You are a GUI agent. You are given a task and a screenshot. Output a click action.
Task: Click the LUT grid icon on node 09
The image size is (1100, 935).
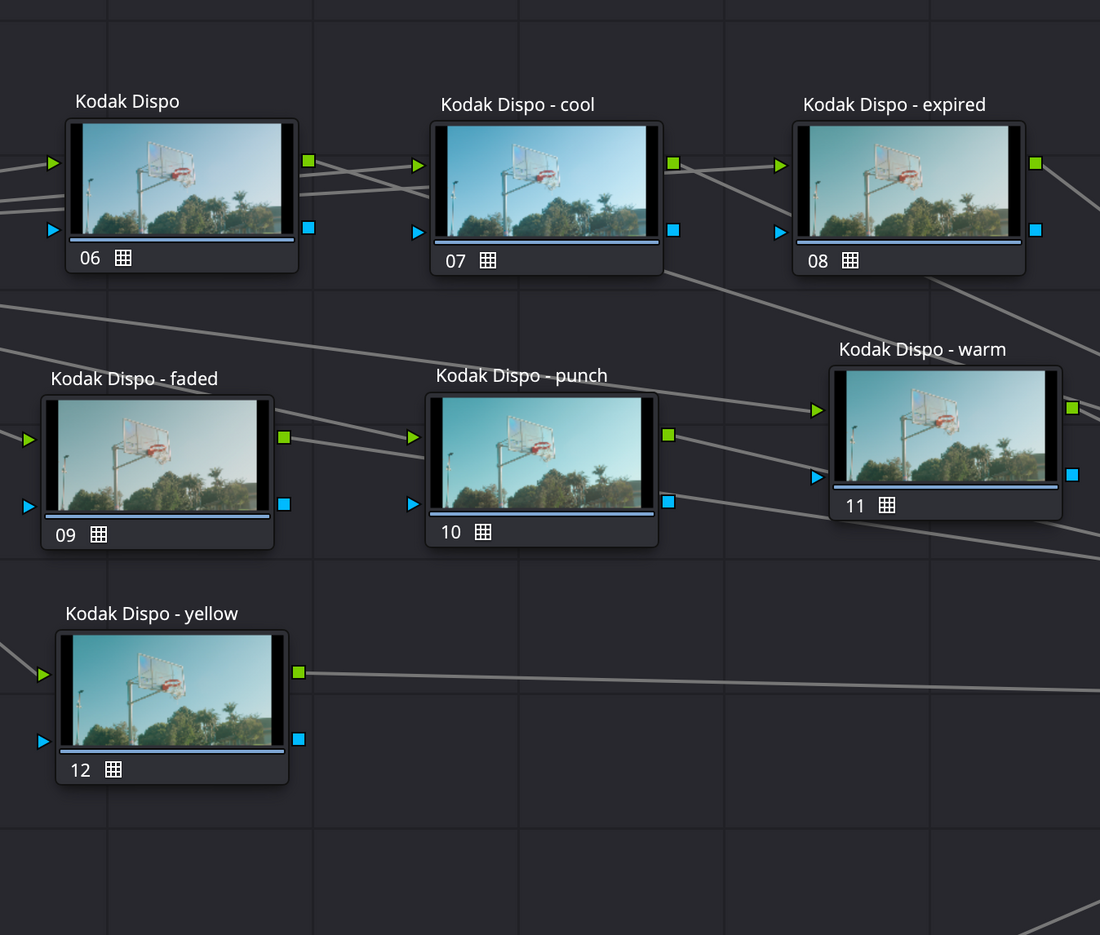click(x=99, y=534)
